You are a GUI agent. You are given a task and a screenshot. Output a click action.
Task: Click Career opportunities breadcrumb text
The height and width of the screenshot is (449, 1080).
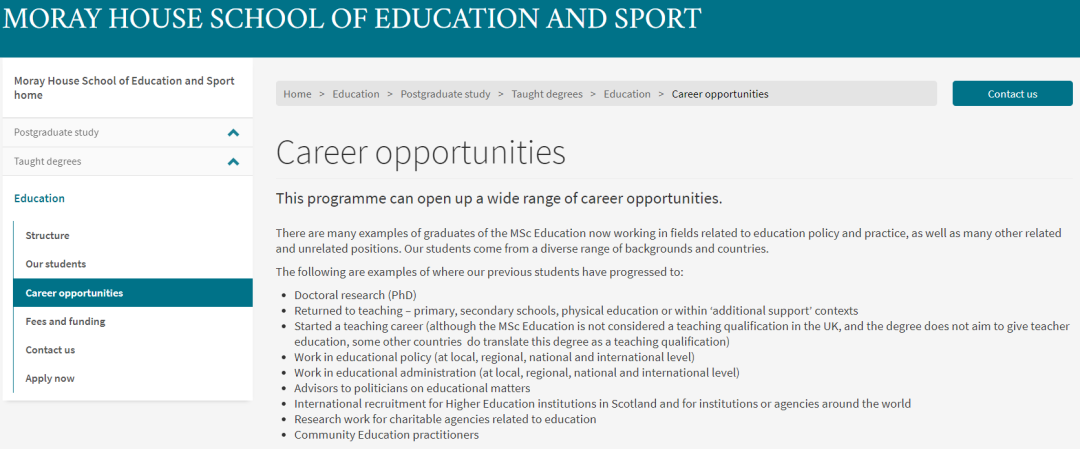(x=720, y=94)
